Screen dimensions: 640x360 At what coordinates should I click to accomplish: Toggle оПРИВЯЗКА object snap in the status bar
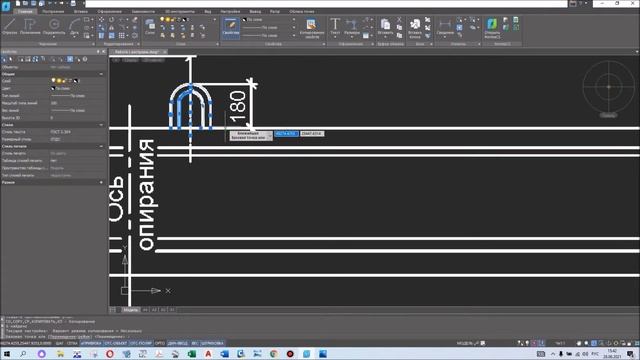(91, 343)
